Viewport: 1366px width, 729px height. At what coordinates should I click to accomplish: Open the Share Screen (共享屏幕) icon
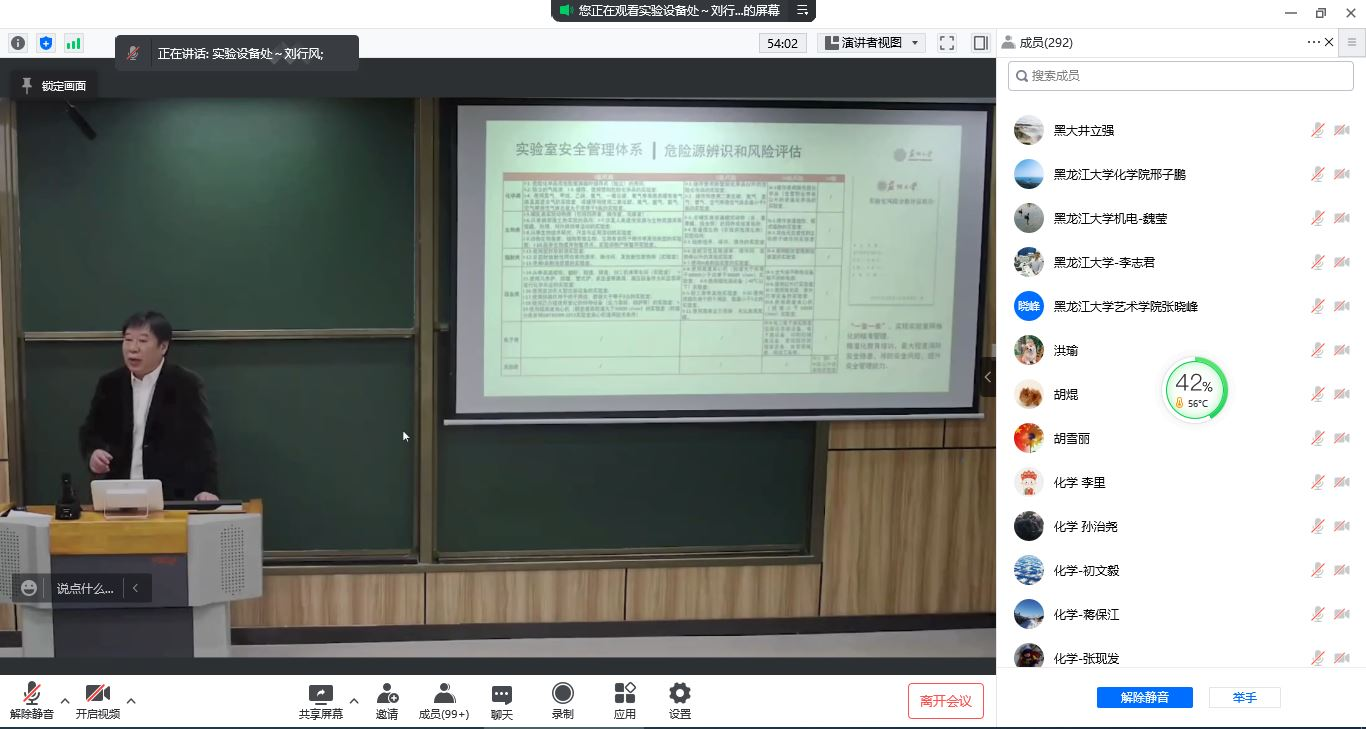(320, 700)
